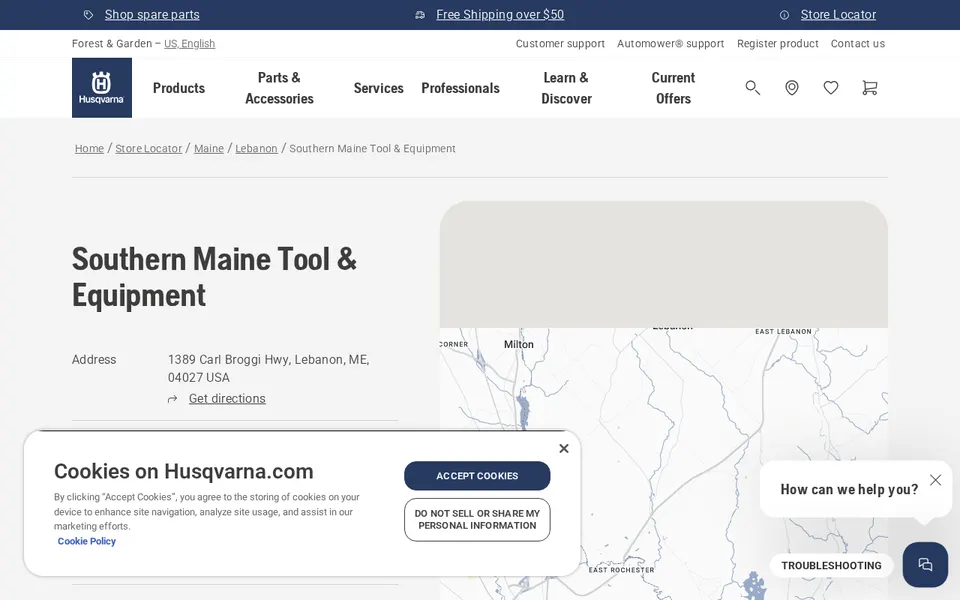Click the Shop spare parts link
The image size is (960, 600).
coord(152,15)
